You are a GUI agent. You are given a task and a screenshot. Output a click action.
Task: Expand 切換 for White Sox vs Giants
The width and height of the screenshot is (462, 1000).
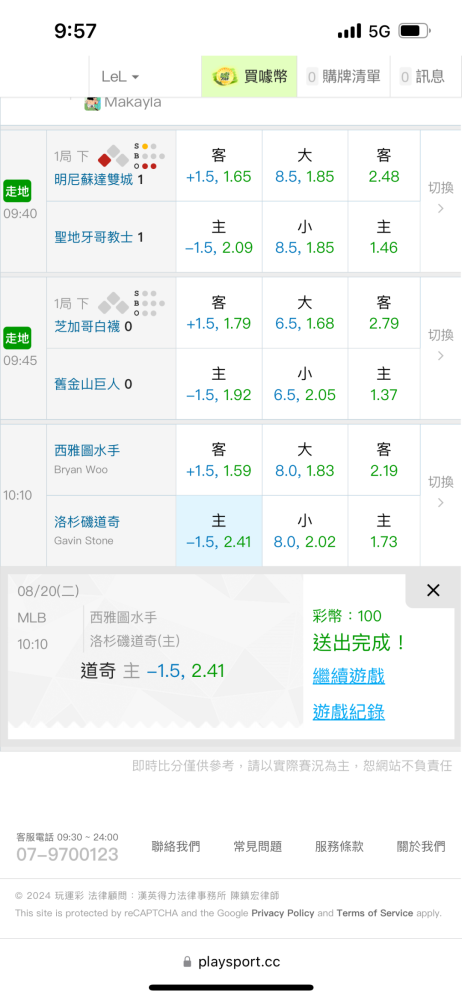pyautogui.click(x=440, y=344)
